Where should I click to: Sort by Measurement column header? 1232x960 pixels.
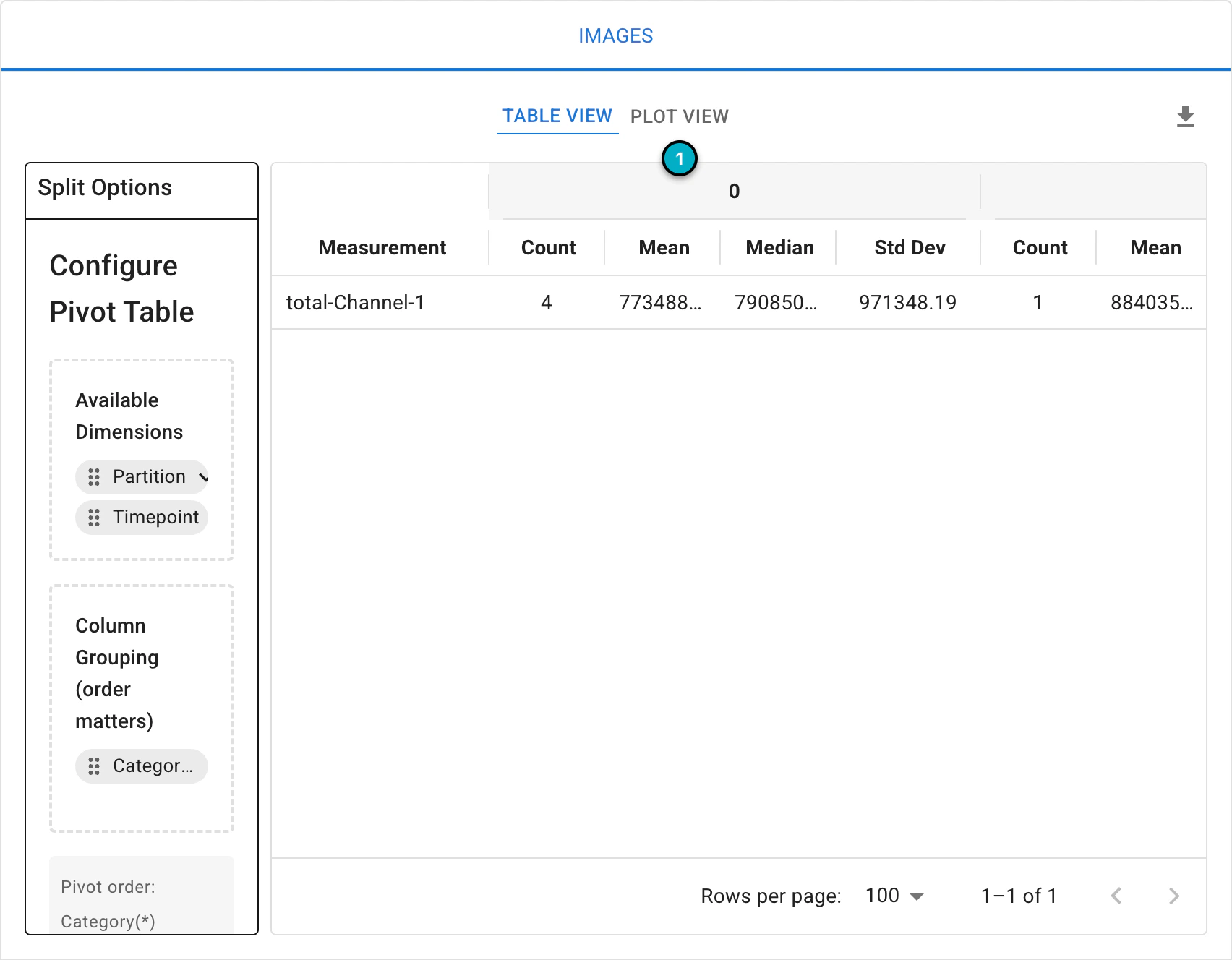click(382, 248)
